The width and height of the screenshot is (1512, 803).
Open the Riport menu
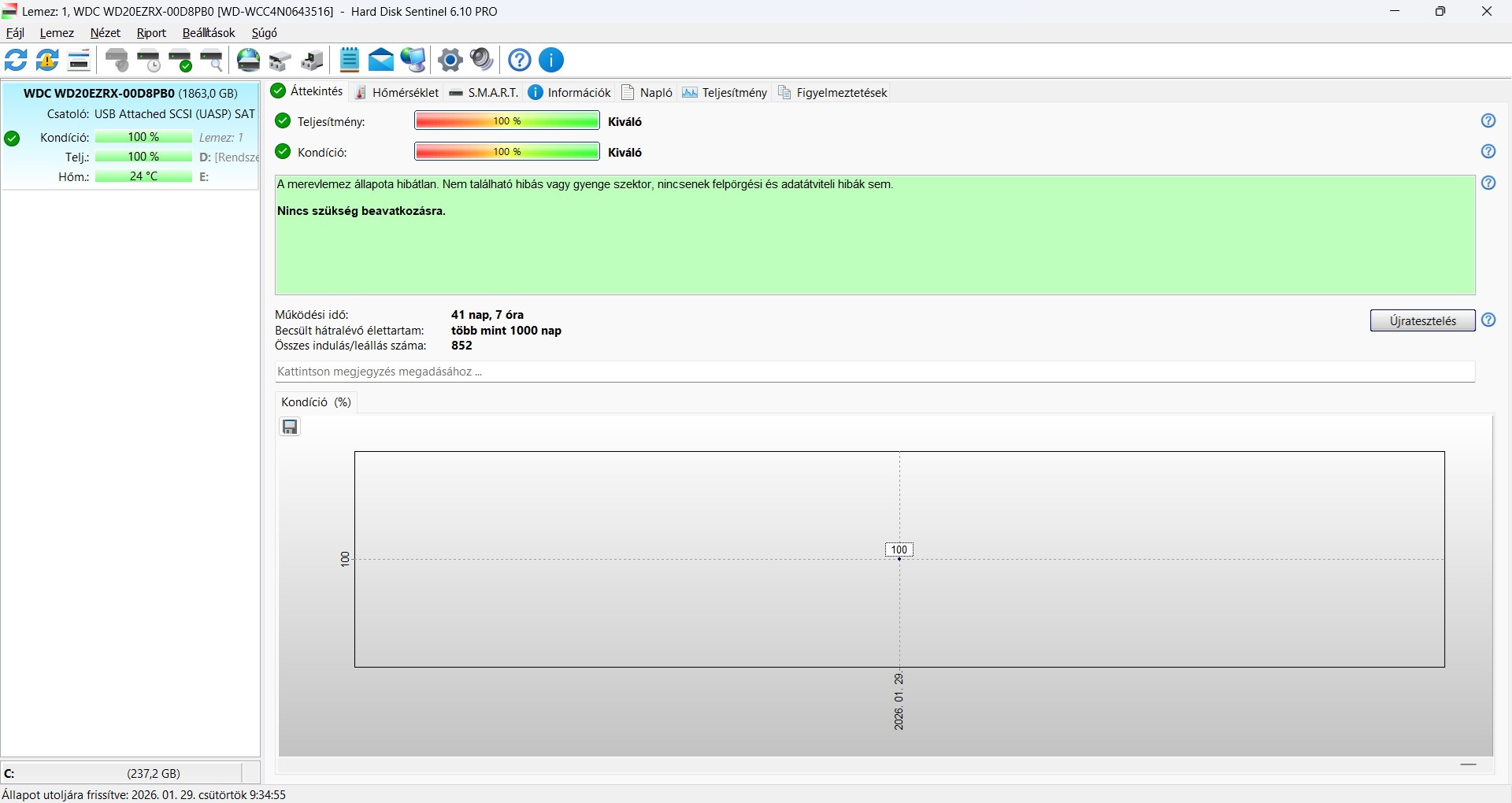[x=151, y=33]
